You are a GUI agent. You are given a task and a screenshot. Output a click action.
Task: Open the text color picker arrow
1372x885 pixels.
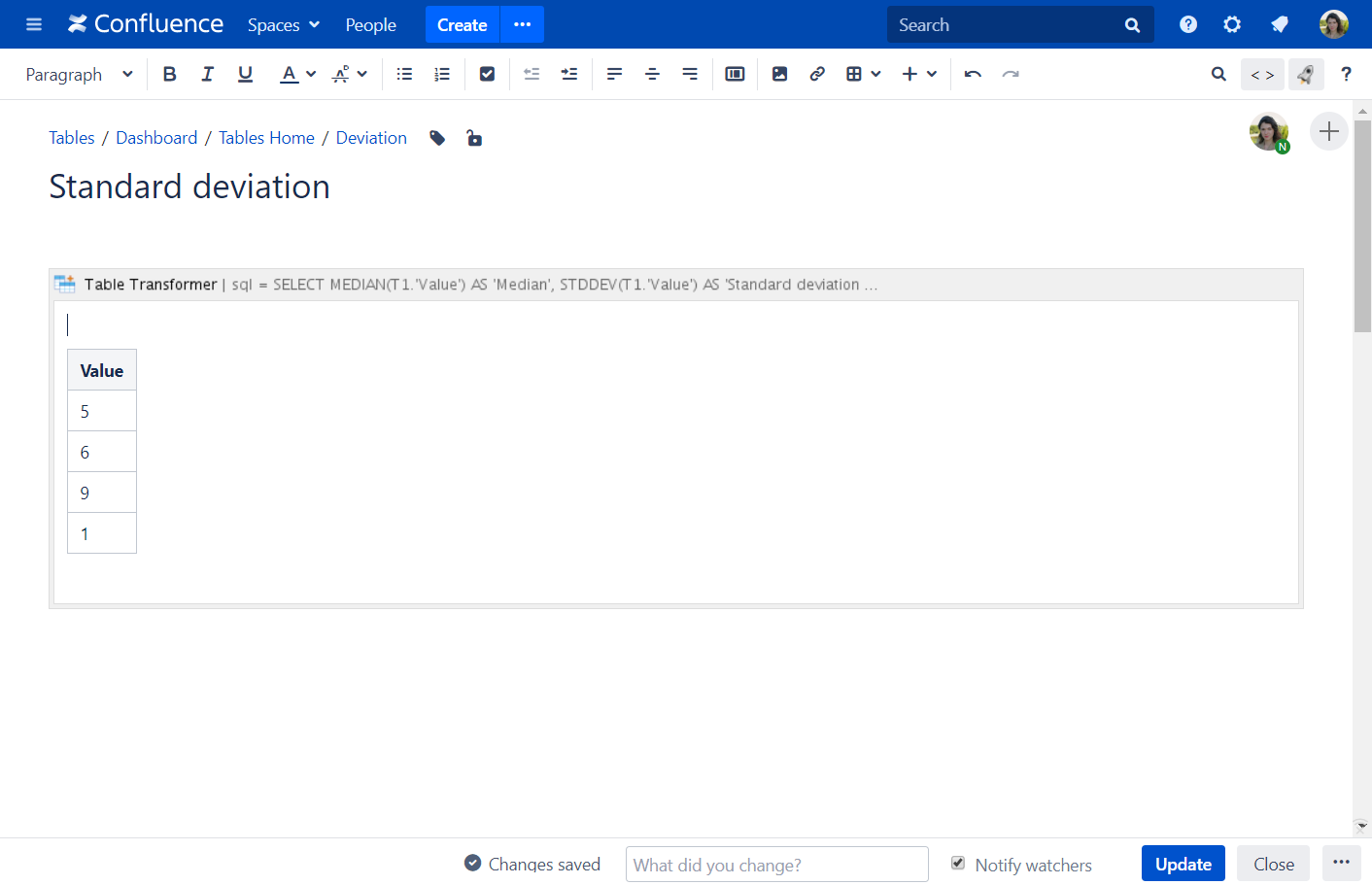point(311,74)
